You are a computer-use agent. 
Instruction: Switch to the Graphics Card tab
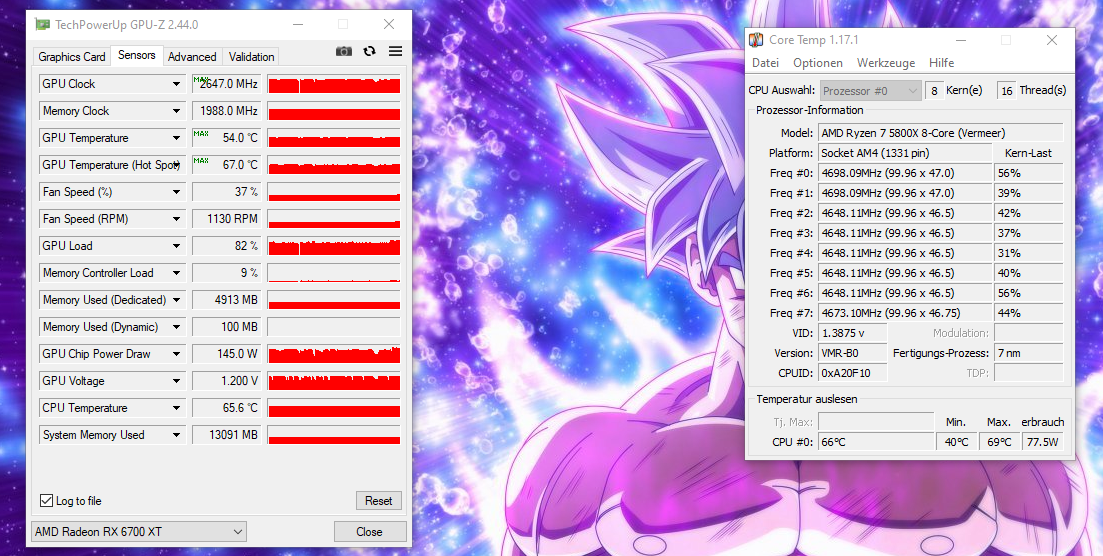(72, 57)
